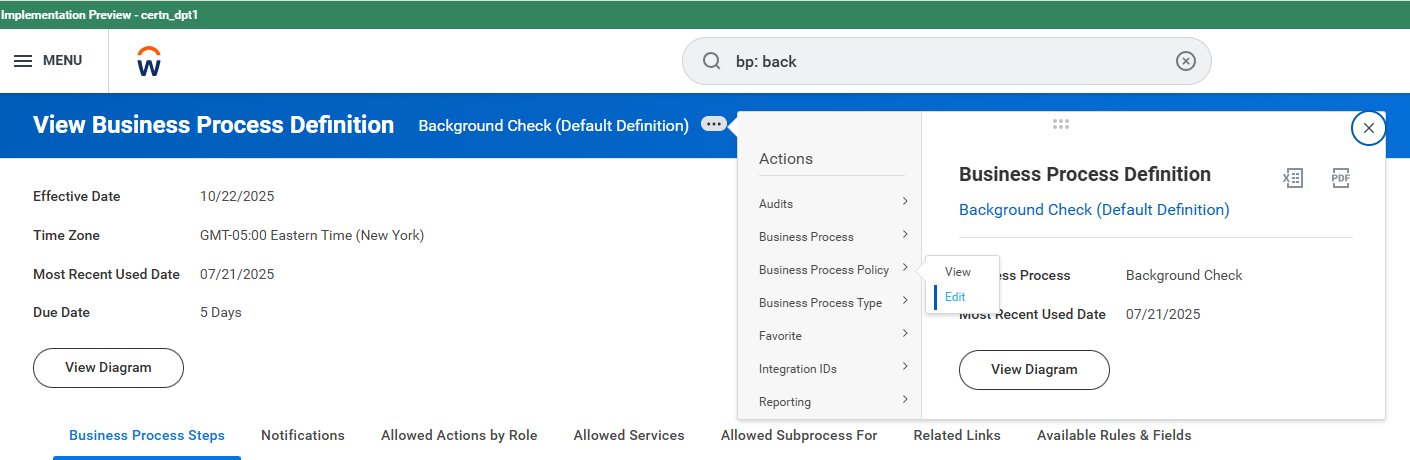1410x460 pixels.
Task: Select Edit in the policy submenu
Action: (x=955, y=297)
